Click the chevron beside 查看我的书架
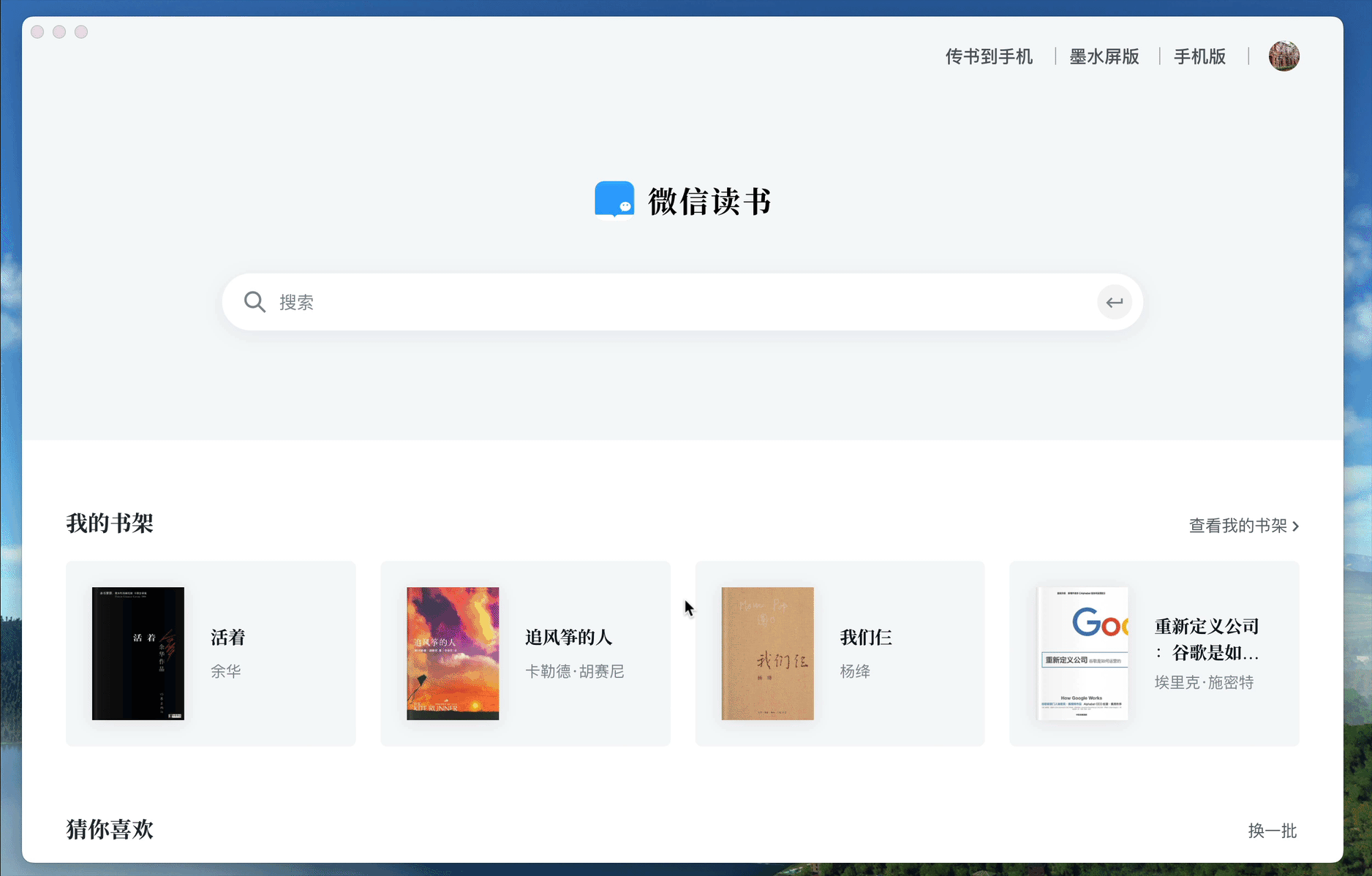The width and height of the screenshot is (1372, 876). [x=1296, y=526]
